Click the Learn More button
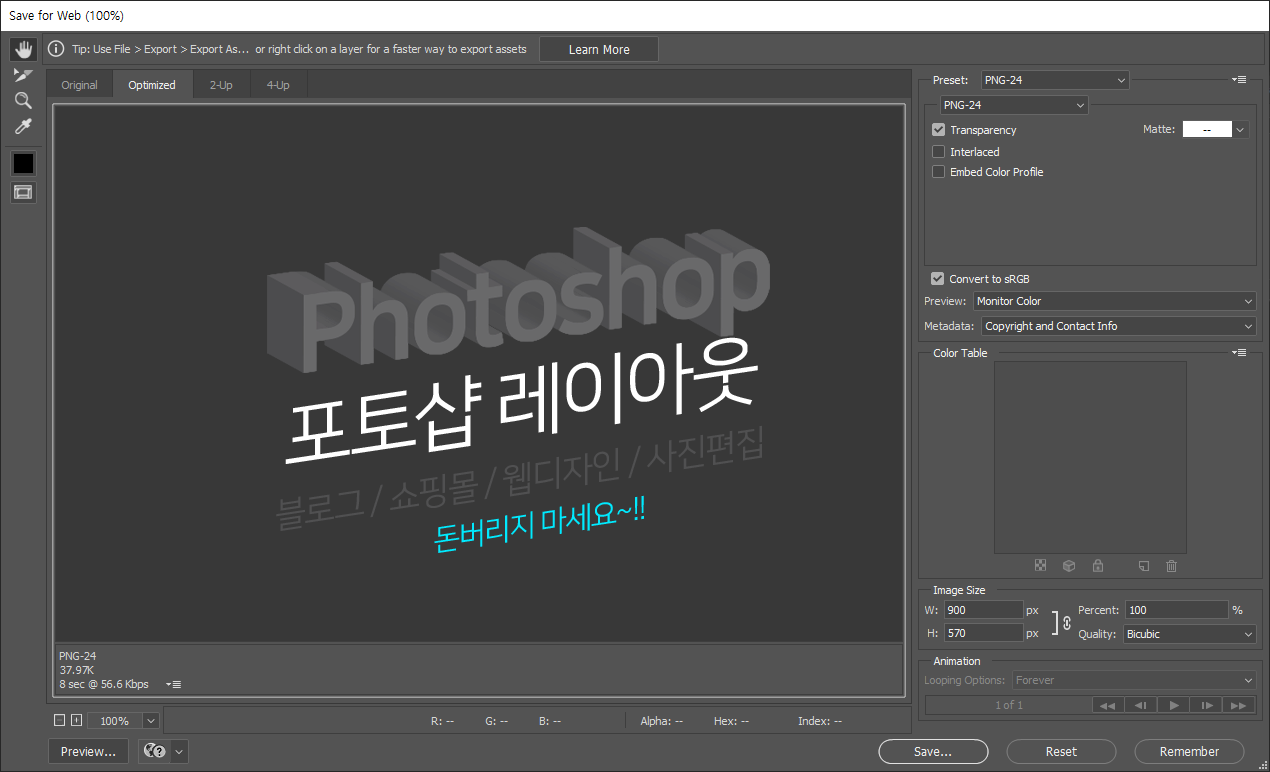Screen dimensions: 1270x772 click(x=599, y=49)
